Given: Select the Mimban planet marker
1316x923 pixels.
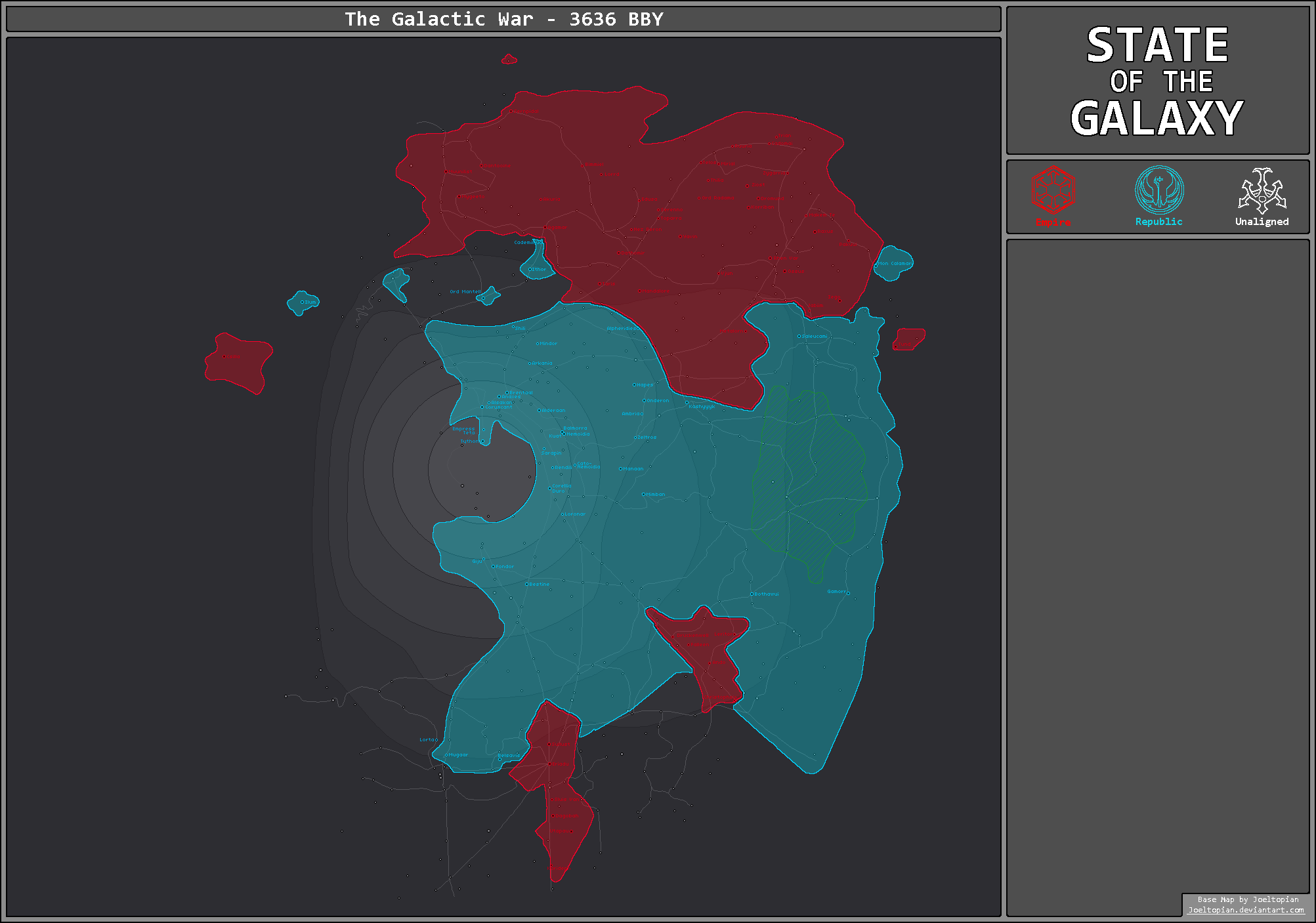Looking at the screenshot, I should [643, 495].
